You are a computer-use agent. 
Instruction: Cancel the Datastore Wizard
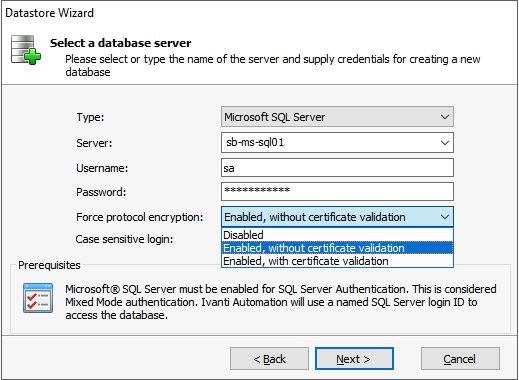coord(460,359)
